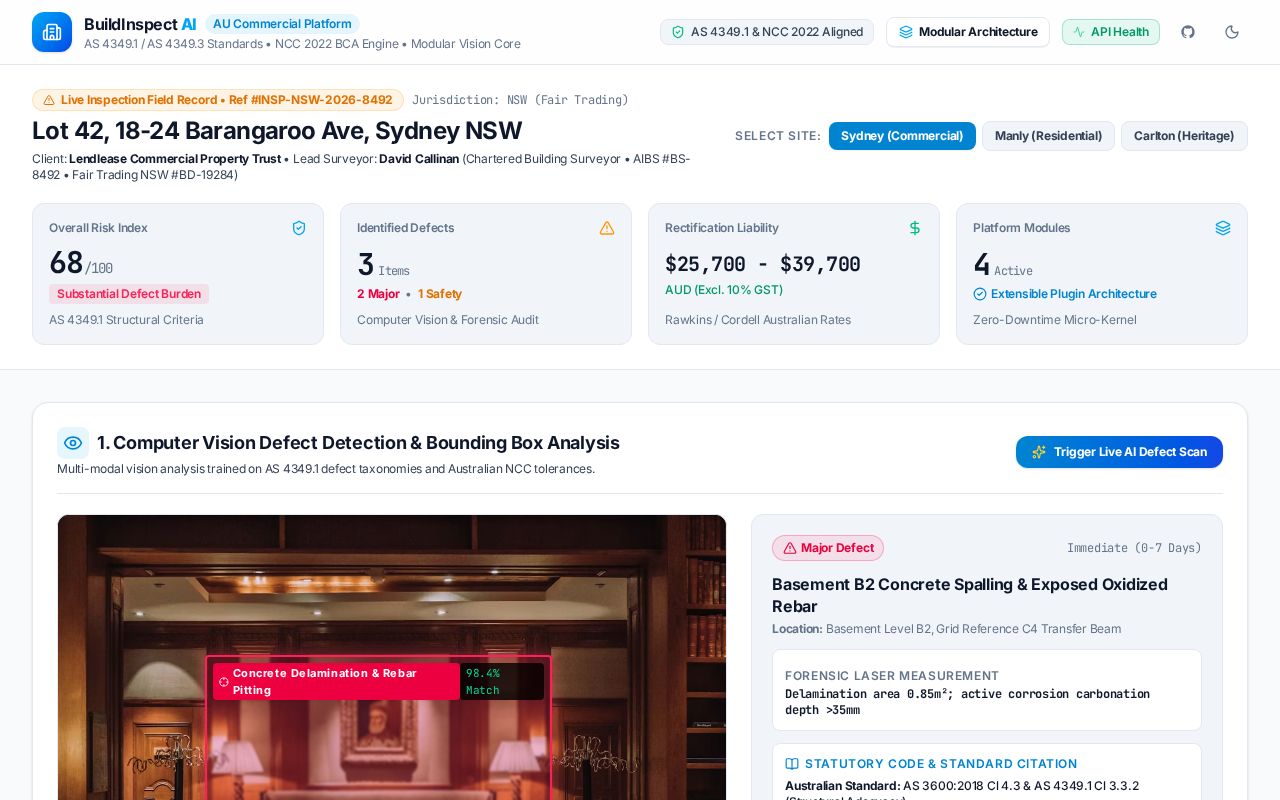
Task: Click the Immediate (0-7 Days) timeframe text
Action: 1134,548
